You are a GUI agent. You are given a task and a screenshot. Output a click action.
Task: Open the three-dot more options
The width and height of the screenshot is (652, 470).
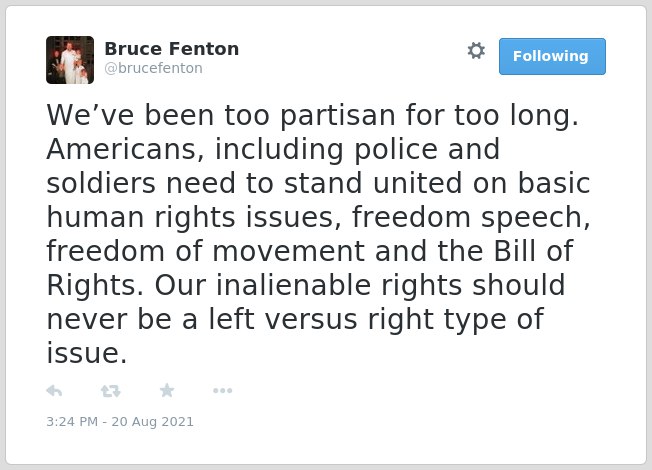pos(222,391)
